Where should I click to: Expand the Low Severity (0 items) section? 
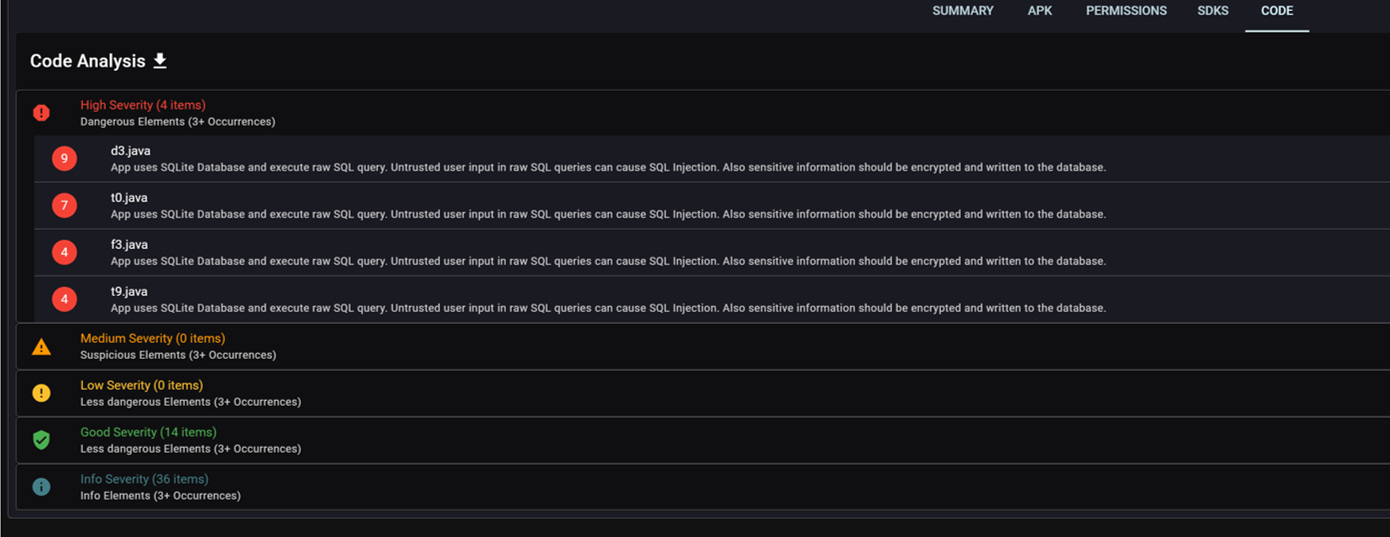(x=703, y=393)
